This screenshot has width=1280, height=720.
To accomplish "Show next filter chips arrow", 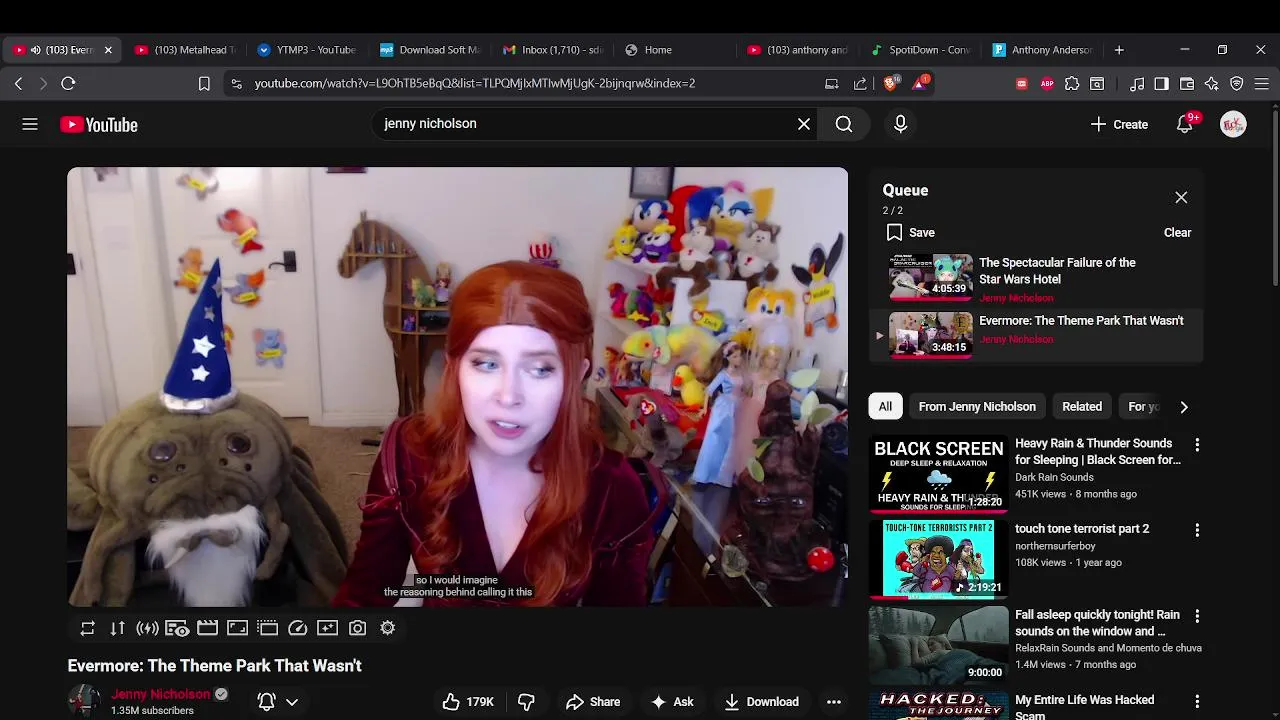I will (1184, 407).
